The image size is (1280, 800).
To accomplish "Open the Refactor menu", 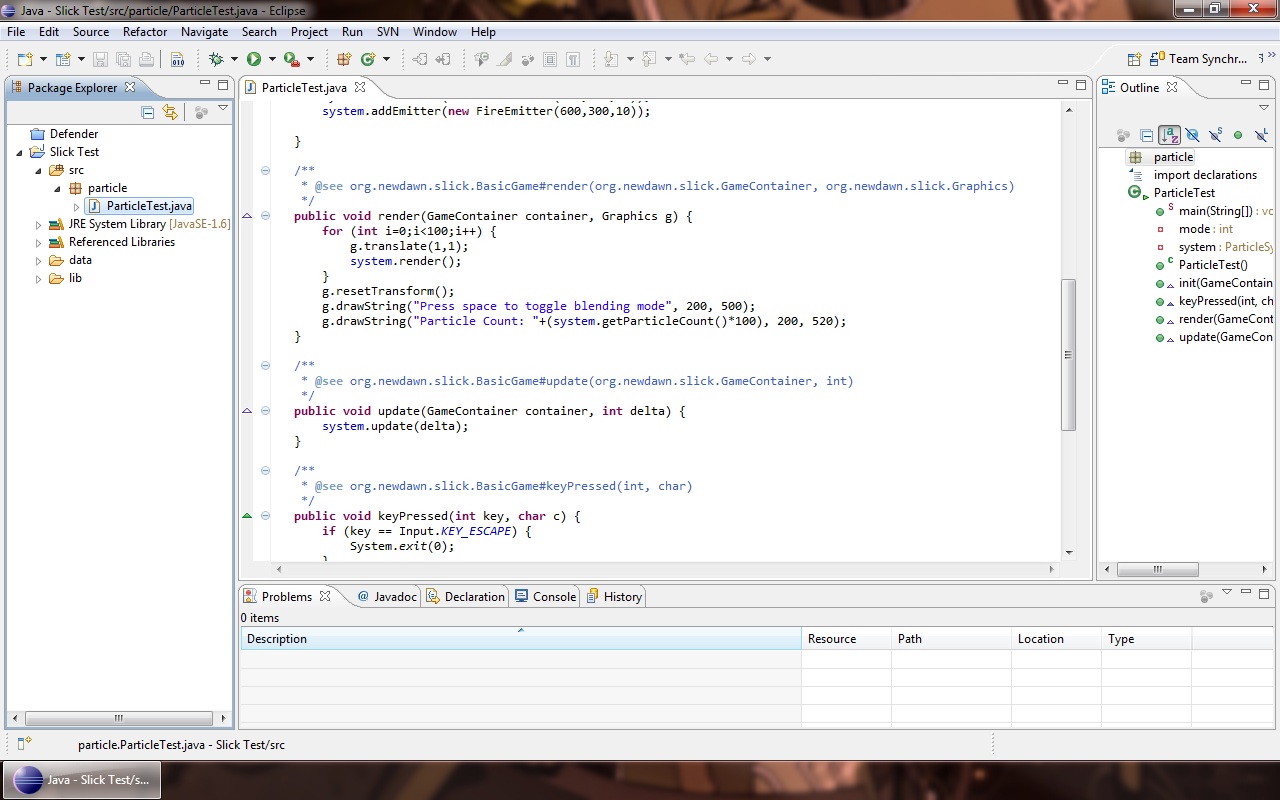I will pyautogui.click(x=145, y=32).
